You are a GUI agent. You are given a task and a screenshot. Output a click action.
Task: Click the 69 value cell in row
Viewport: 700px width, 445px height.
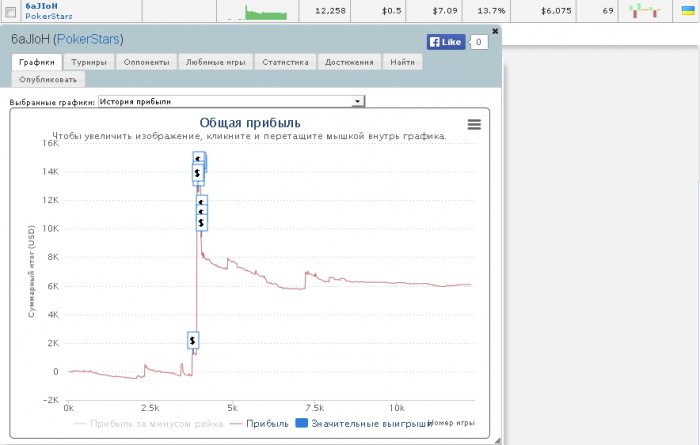pos(608,11)
